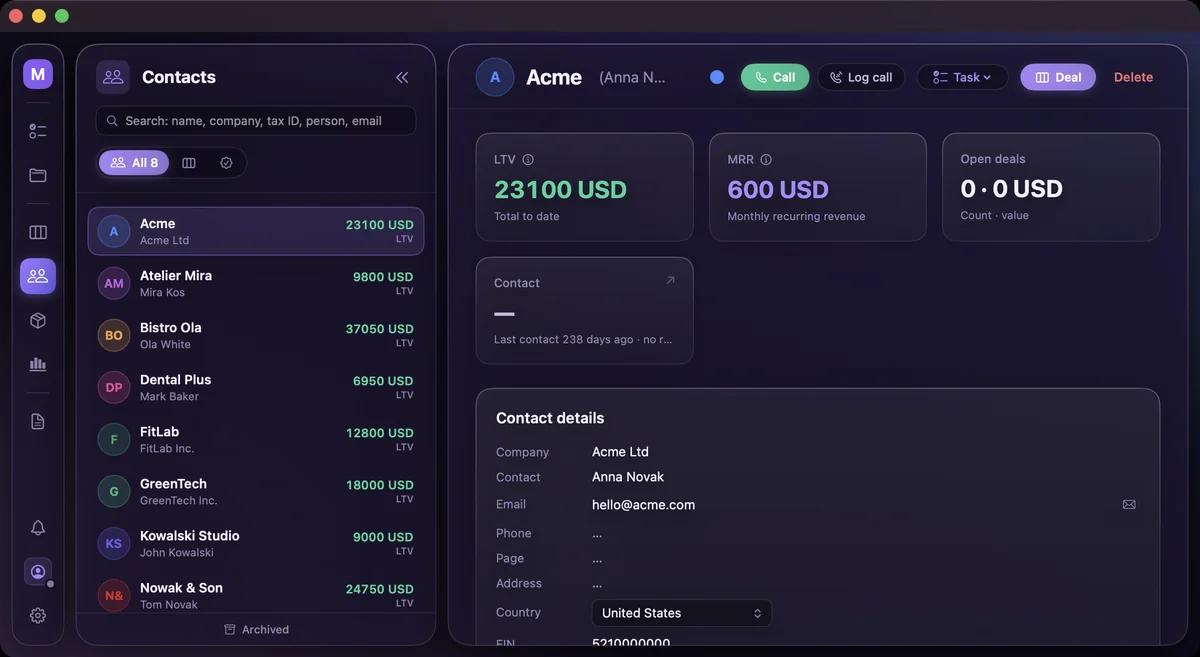
Task: Switch to the verified badge filter tab
Action: point(226,163)
